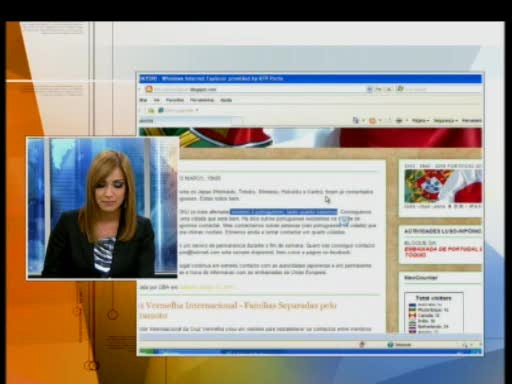512x384 pixels.
Task: Open the Ajuda menu
Action: pyautogui.click(x=226, y=100)
